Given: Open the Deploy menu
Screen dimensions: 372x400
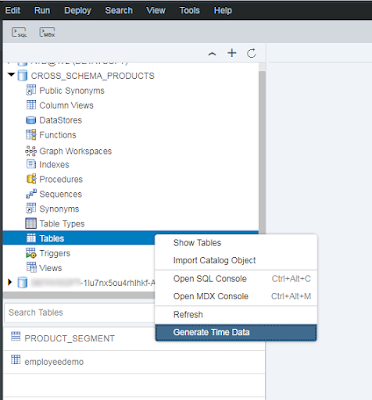Looking at the screenshot, I should coord(78,11).
